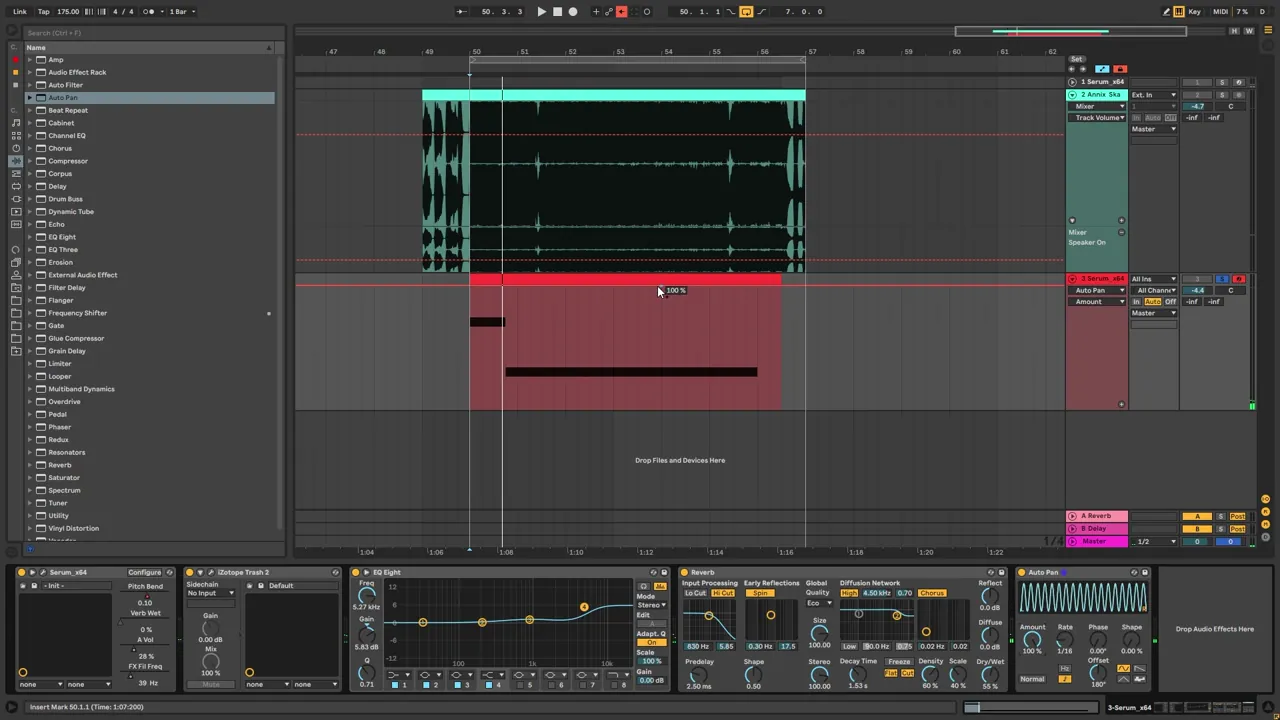Toggle the Loop switch in the transport bar
1280x720 pixels.
tap(746, 12)
